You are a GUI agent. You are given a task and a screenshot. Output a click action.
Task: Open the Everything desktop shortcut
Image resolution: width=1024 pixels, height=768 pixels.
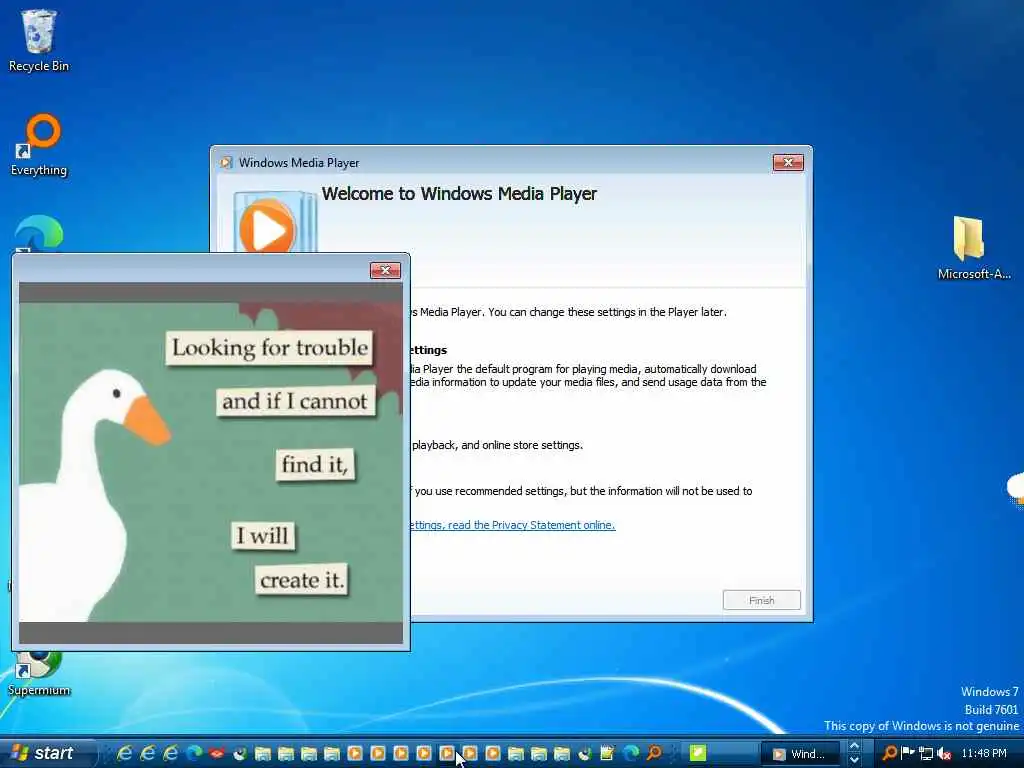click(x=39, y=145)
